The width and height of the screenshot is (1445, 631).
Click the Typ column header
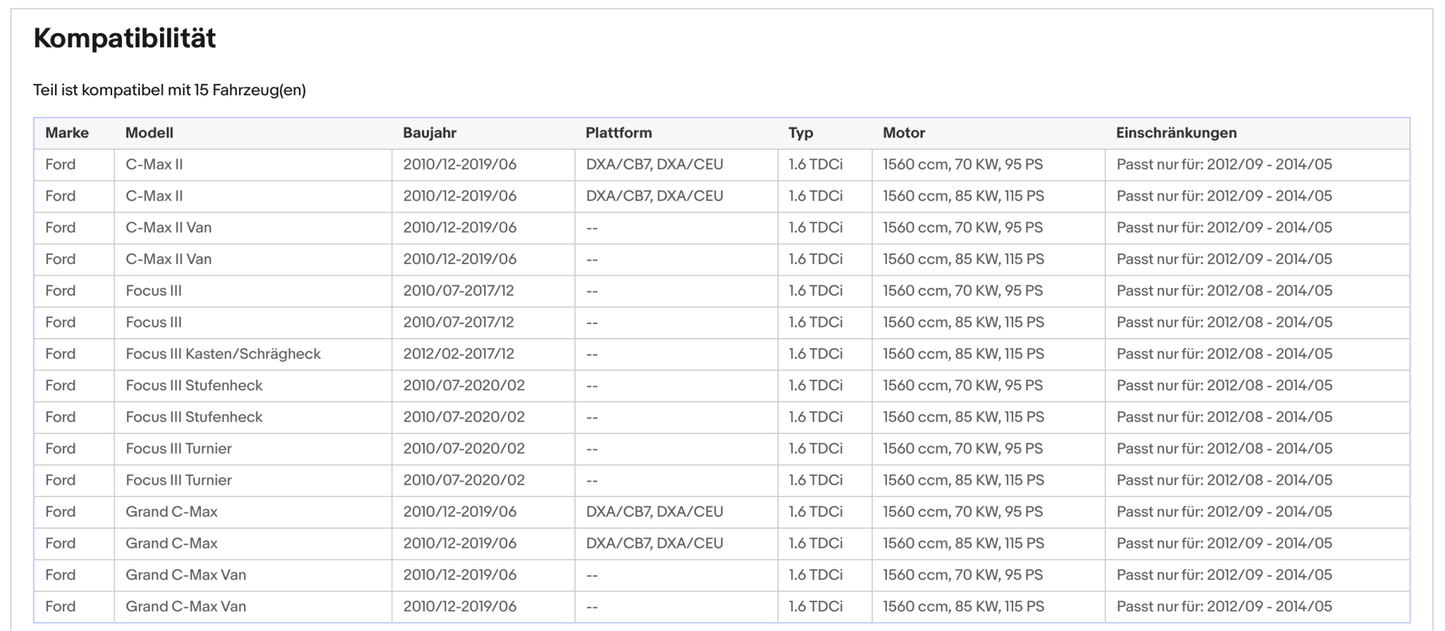pyautogui.click(x=800, y=133)
